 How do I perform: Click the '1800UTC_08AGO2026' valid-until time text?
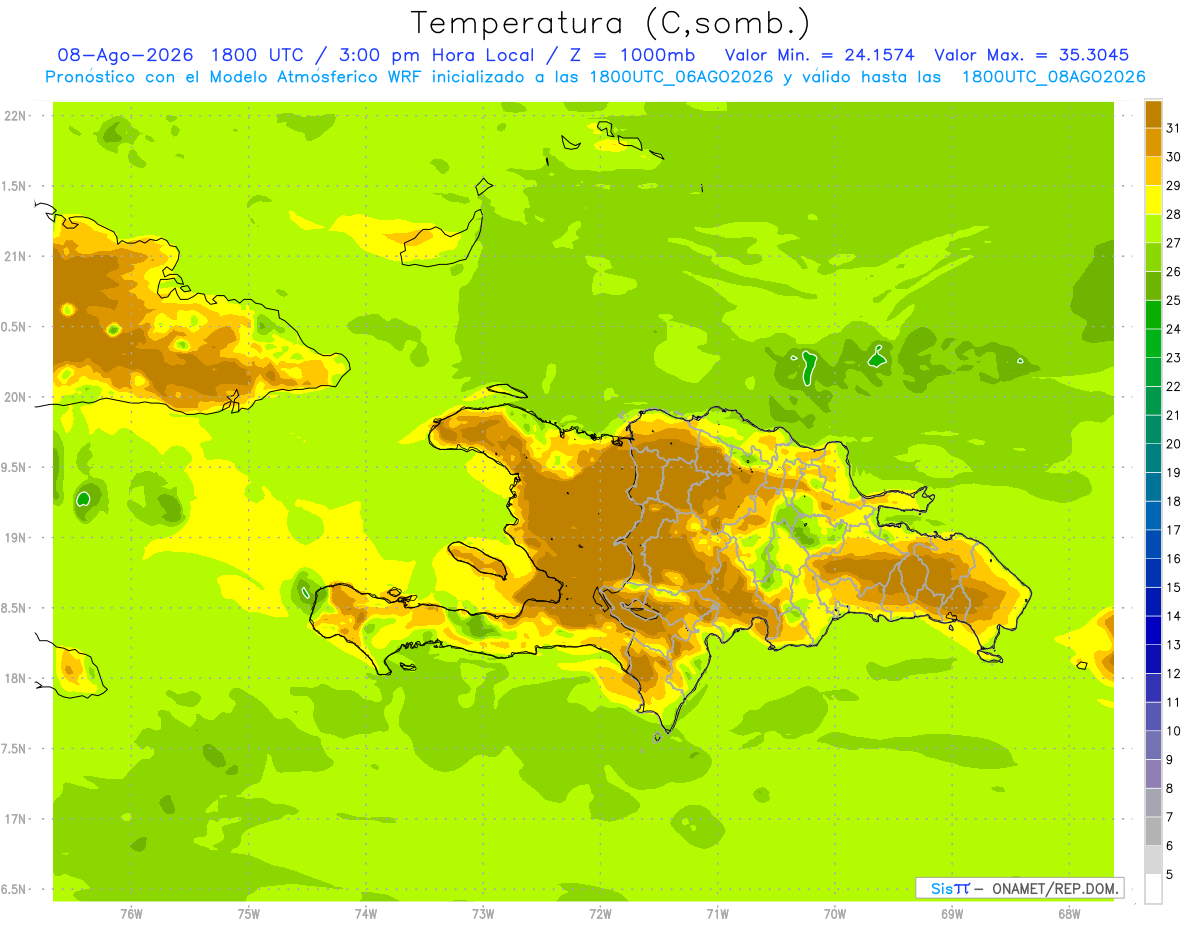click(x=1053, y=77)
